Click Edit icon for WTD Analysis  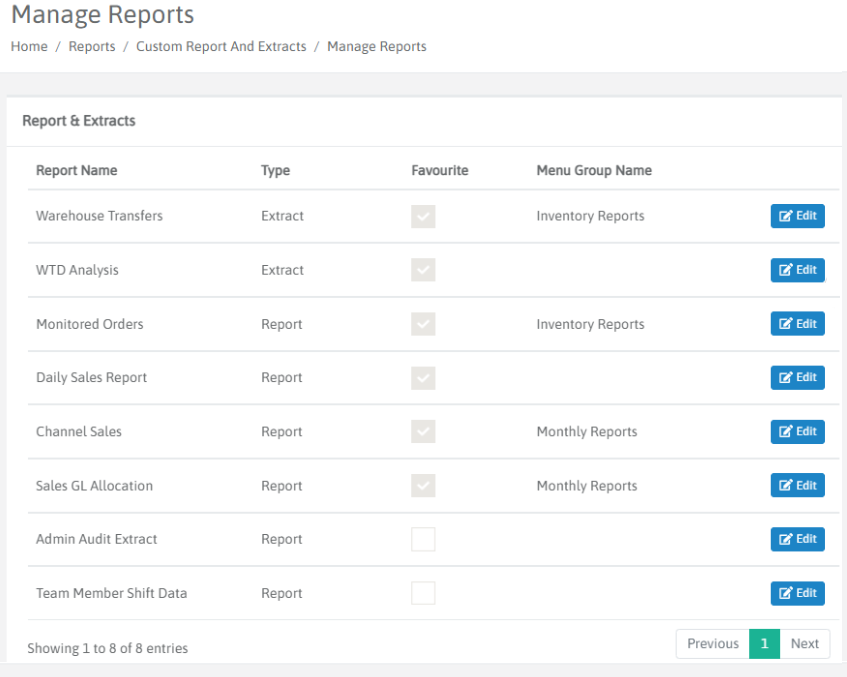coord(797,270)
